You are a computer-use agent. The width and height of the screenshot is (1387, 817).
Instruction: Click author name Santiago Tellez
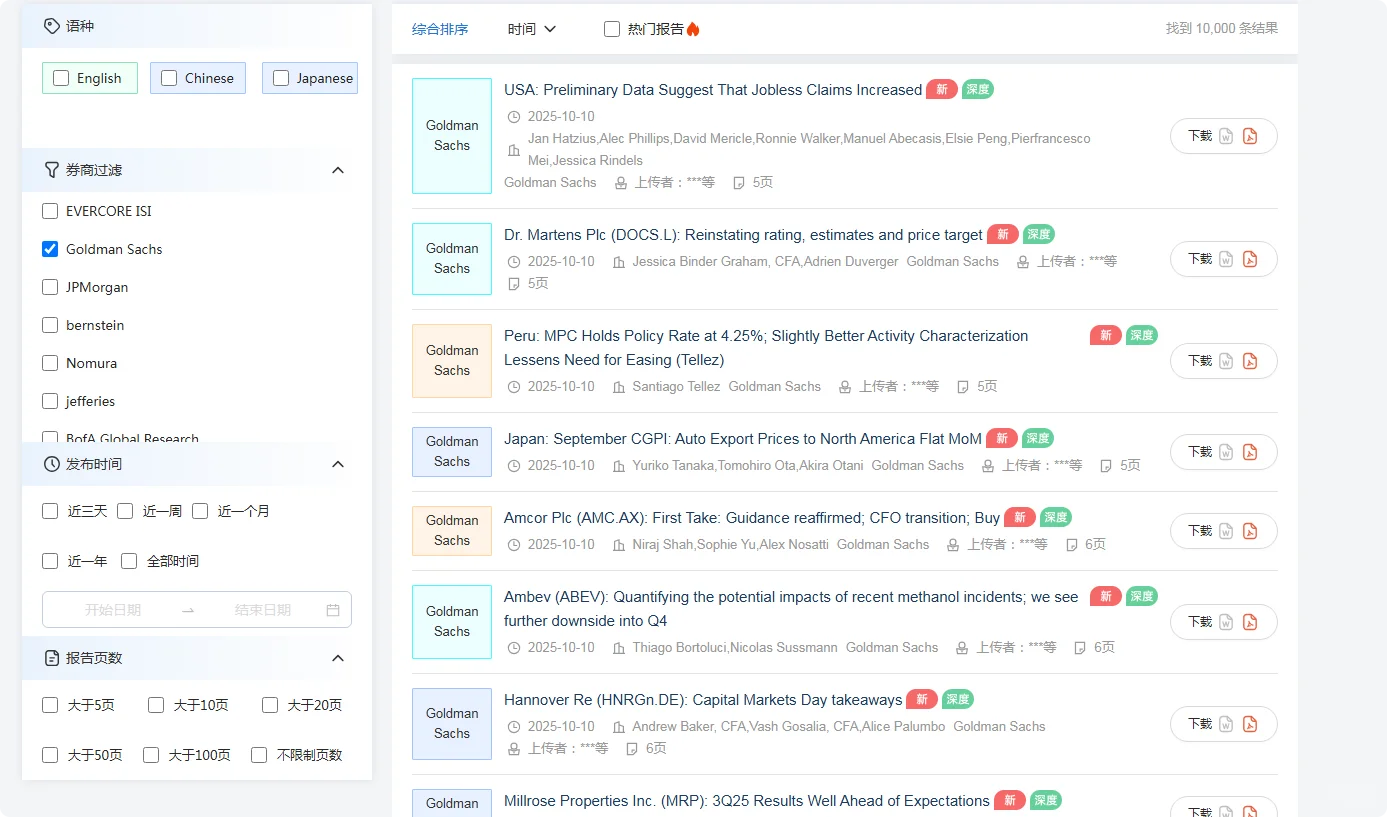pyautogui.click(x=676, y=386)
